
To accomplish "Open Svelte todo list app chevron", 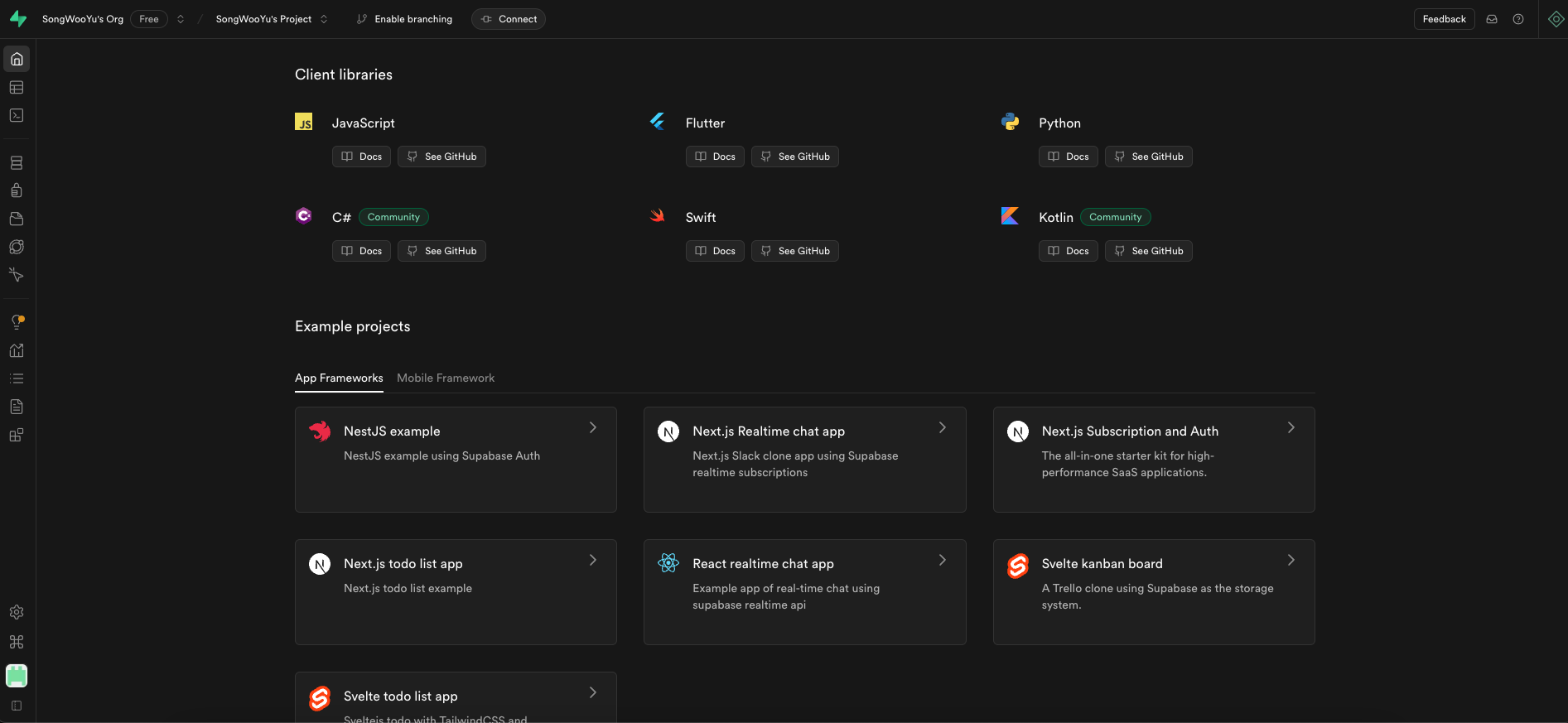I will point(593,692).
